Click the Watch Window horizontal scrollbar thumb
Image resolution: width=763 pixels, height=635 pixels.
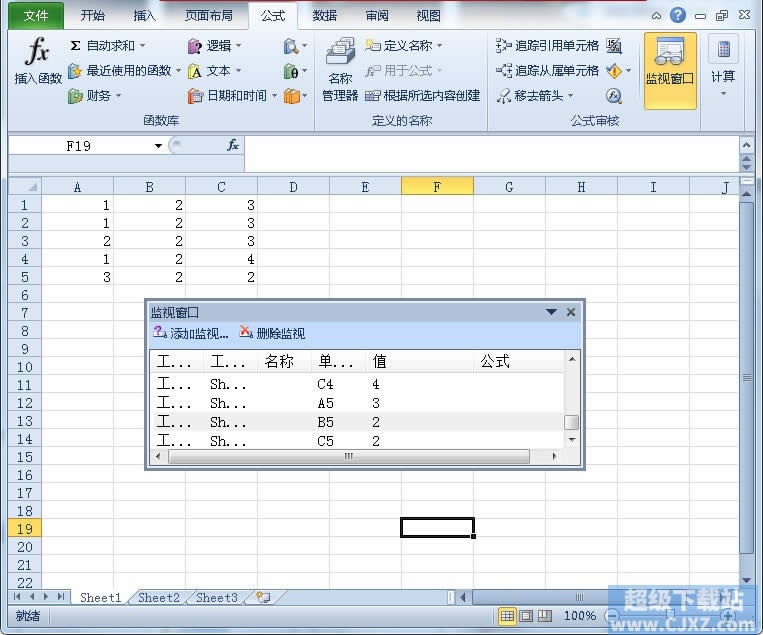point(348,456)
